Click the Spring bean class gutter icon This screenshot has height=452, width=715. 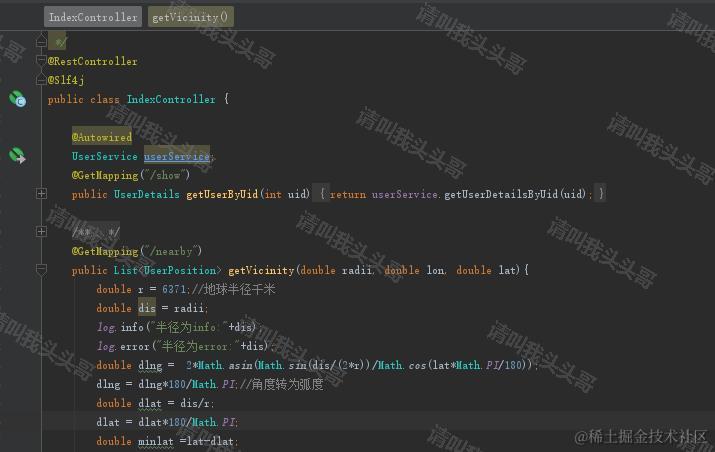click(x=18, y=99)
